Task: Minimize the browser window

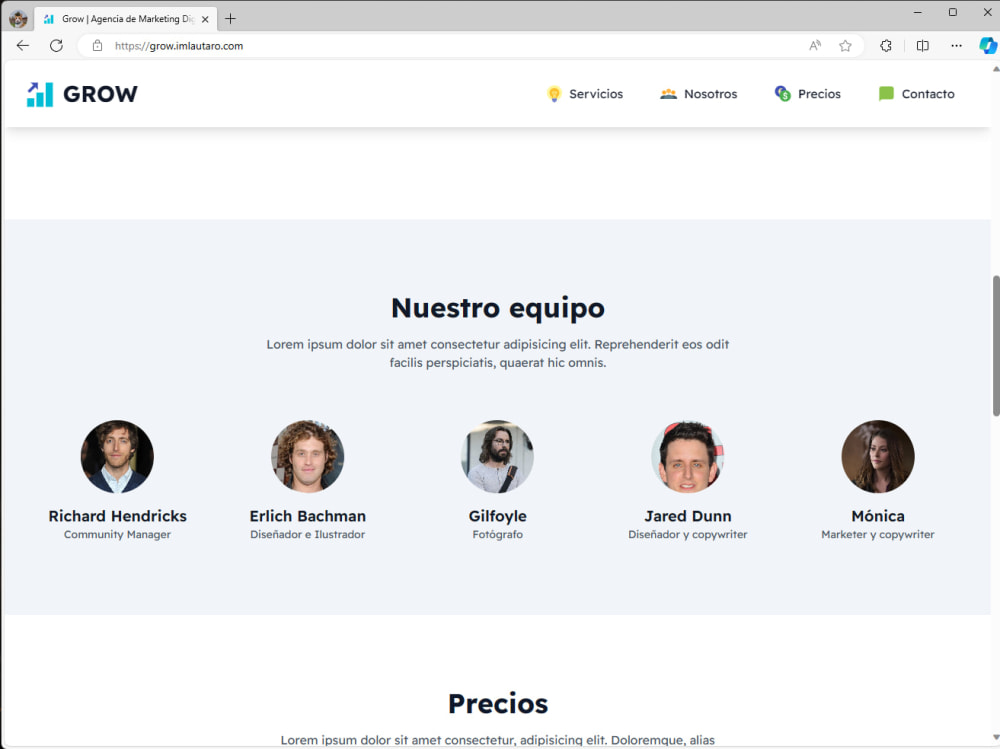Action: [918, 12]
